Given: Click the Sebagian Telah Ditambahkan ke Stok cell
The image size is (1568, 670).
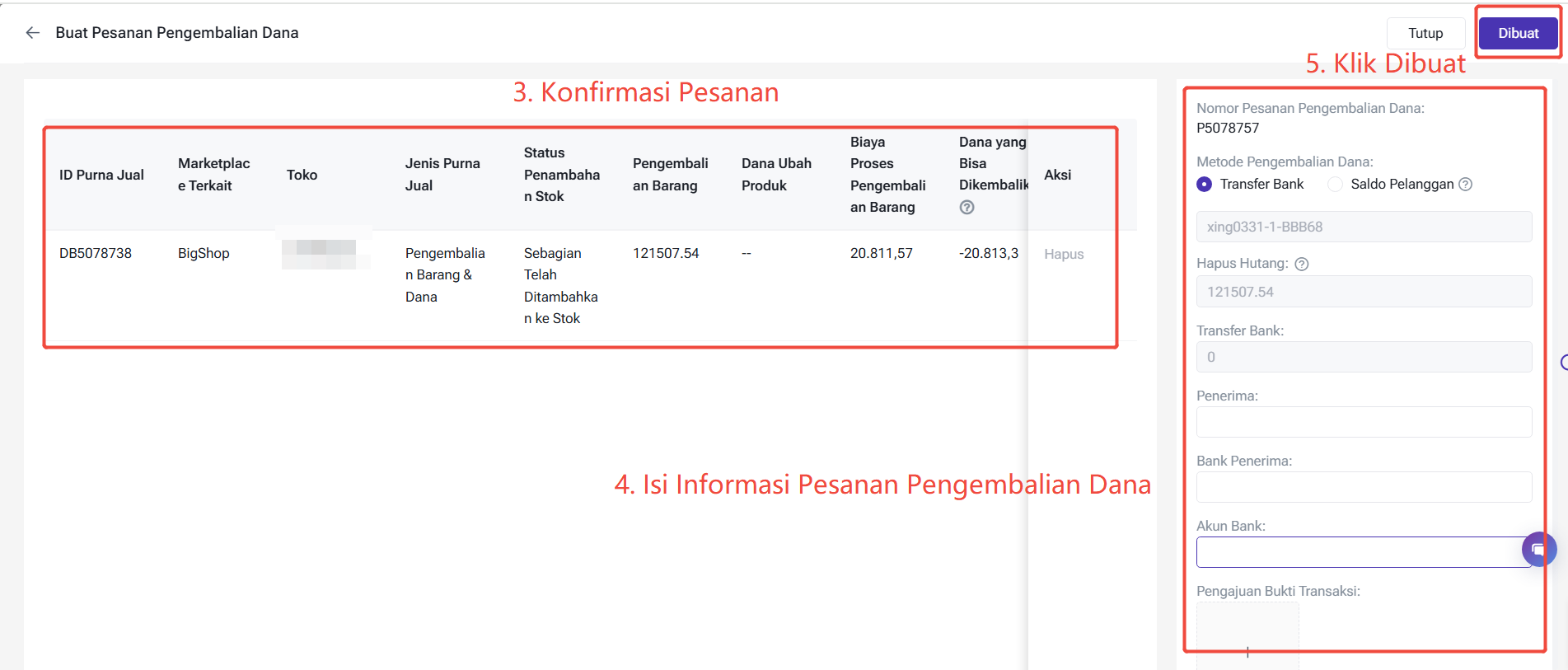Looking at the screenshot, I should [x=561, y=286].
